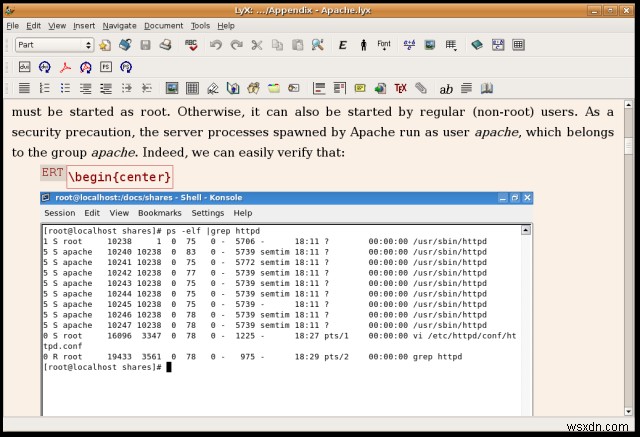Viewport: 640px width, 437px height.
Task: Click the red TeX code insert icon
Action: click(x=400, y=88)
